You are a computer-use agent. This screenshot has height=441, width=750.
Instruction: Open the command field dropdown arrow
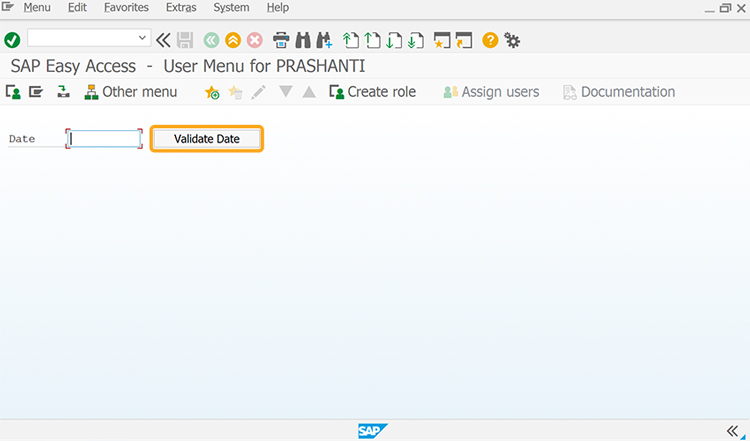coord(142,38)
